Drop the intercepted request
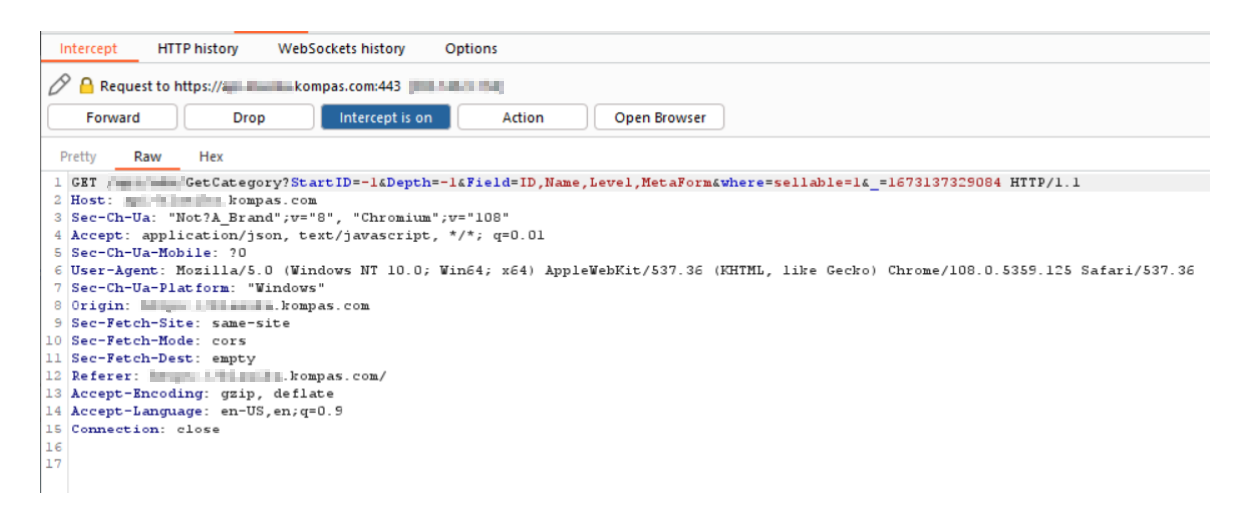This screenshot has height=531, width=1239. (x=249, y=118)
